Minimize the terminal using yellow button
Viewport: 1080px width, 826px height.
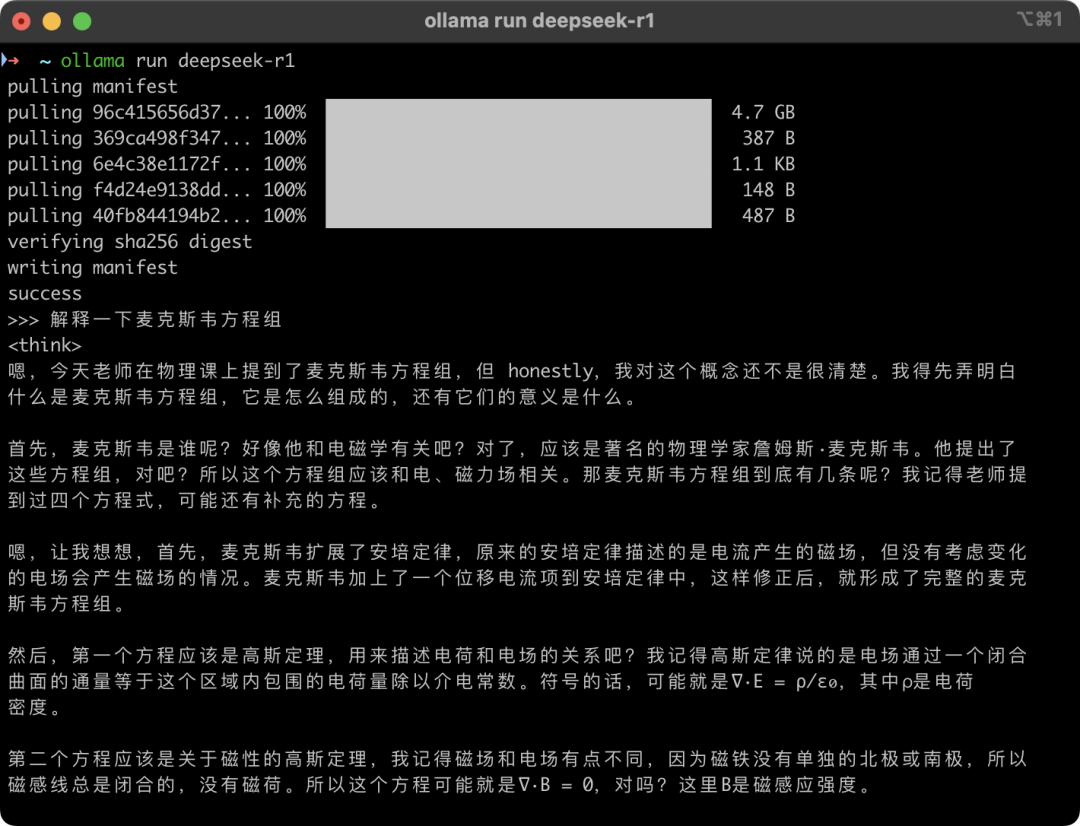52,21
